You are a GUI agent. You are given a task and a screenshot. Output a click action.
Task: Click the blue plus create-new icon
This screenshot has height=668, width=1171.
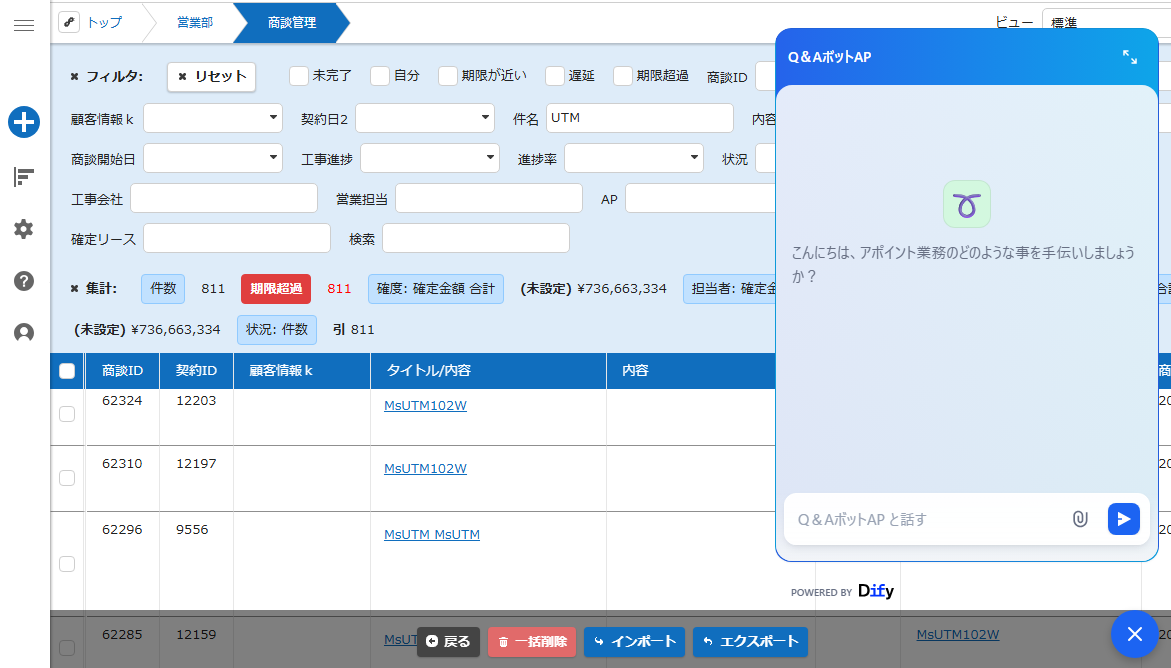tap(24, 122)
